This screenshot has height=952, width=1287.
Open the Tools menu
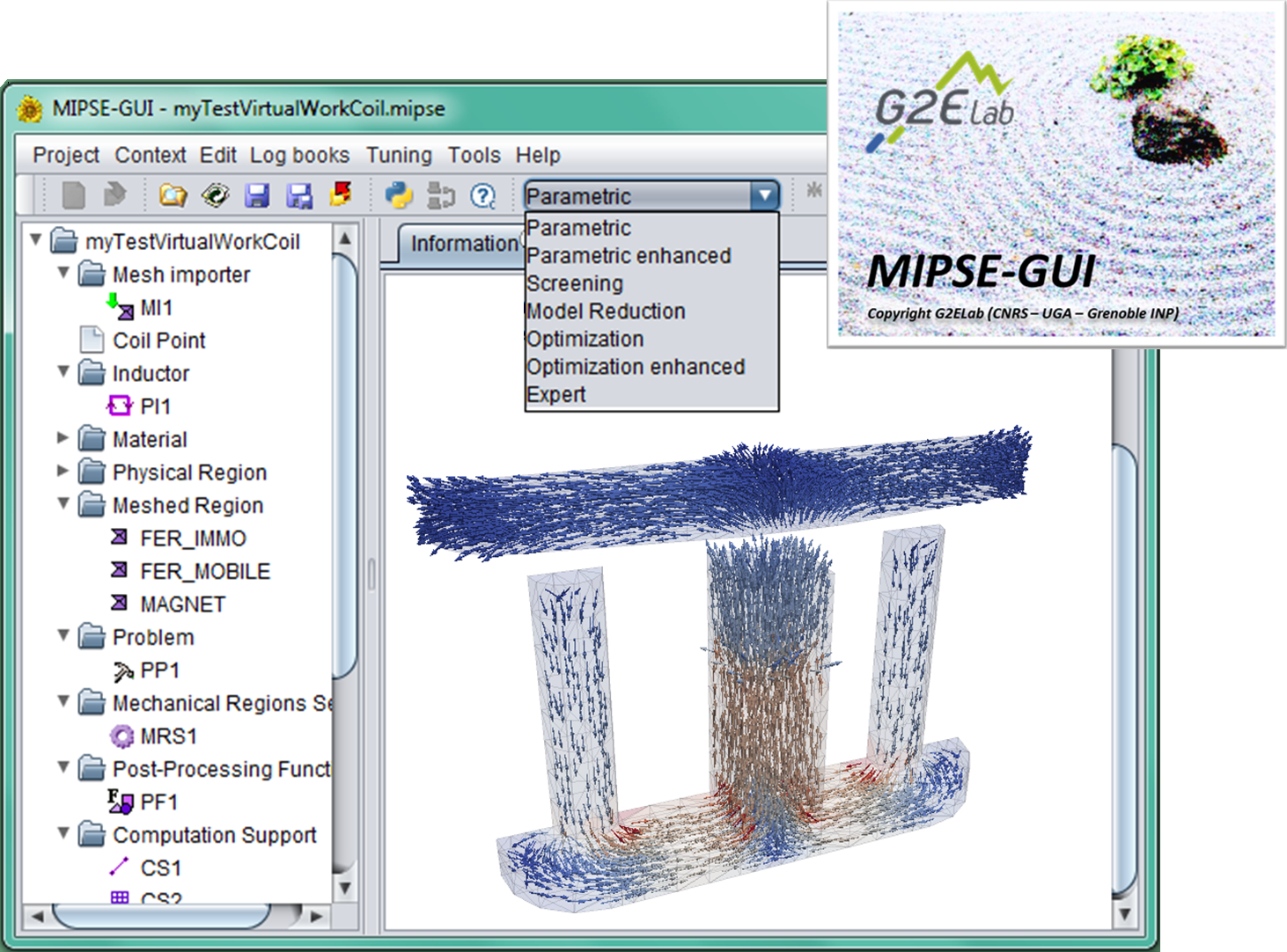tap(474, 155)
